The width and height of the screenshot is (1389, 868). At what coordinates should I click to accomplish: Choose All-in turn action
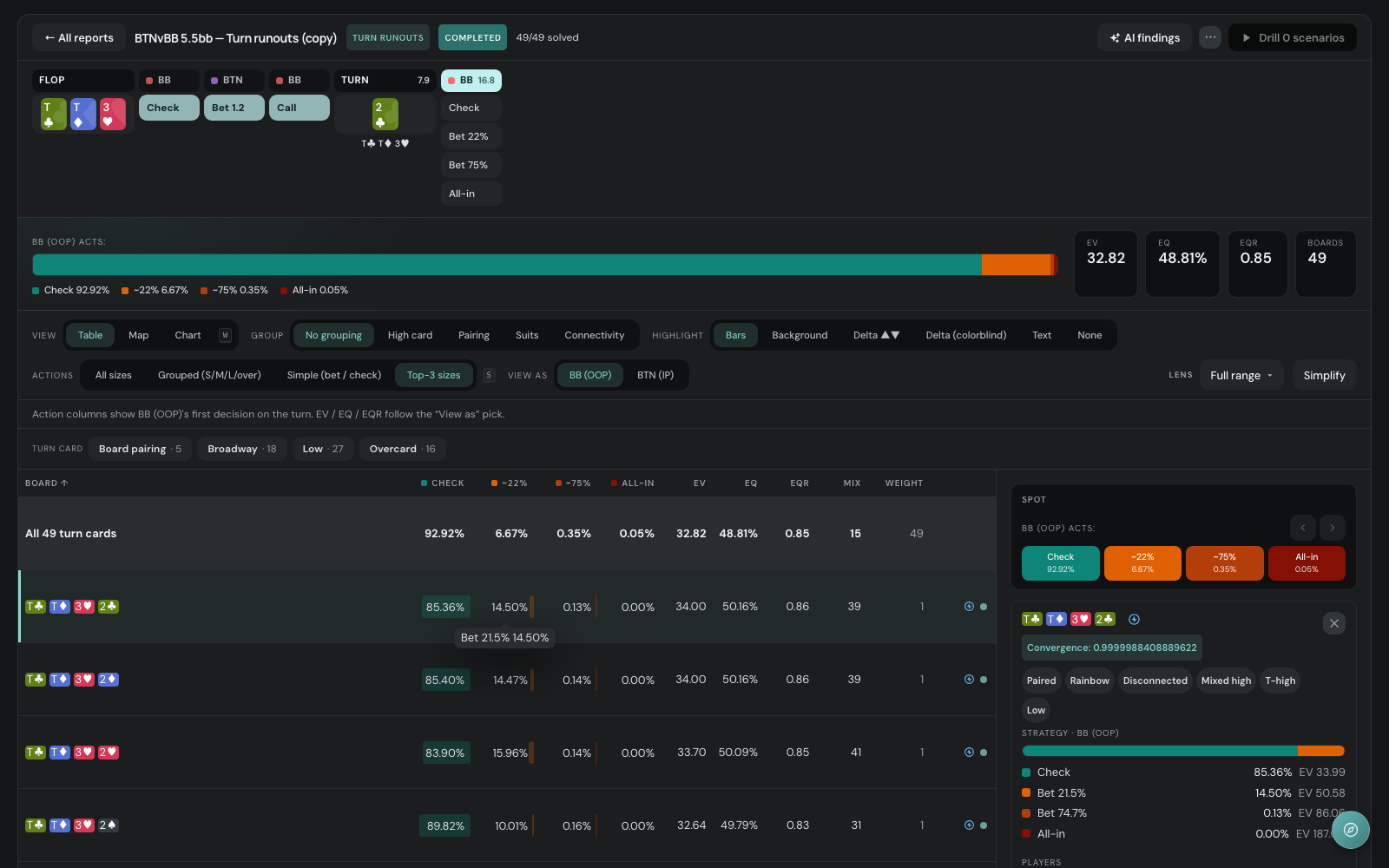tap(471, 194)
